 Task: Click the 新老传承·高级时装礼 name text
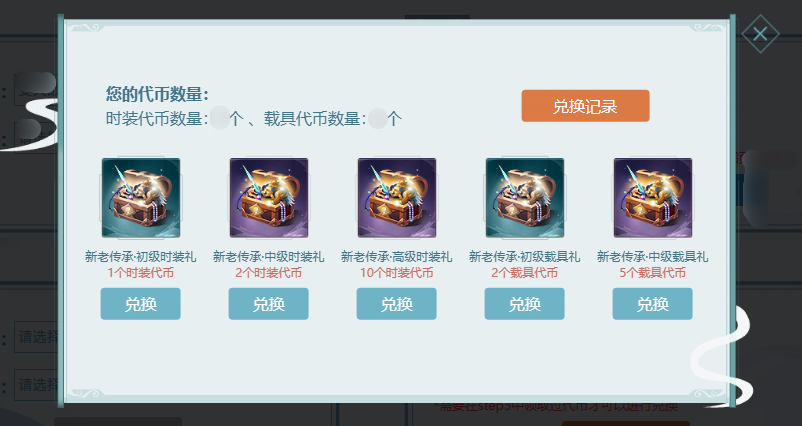[396, 257]
